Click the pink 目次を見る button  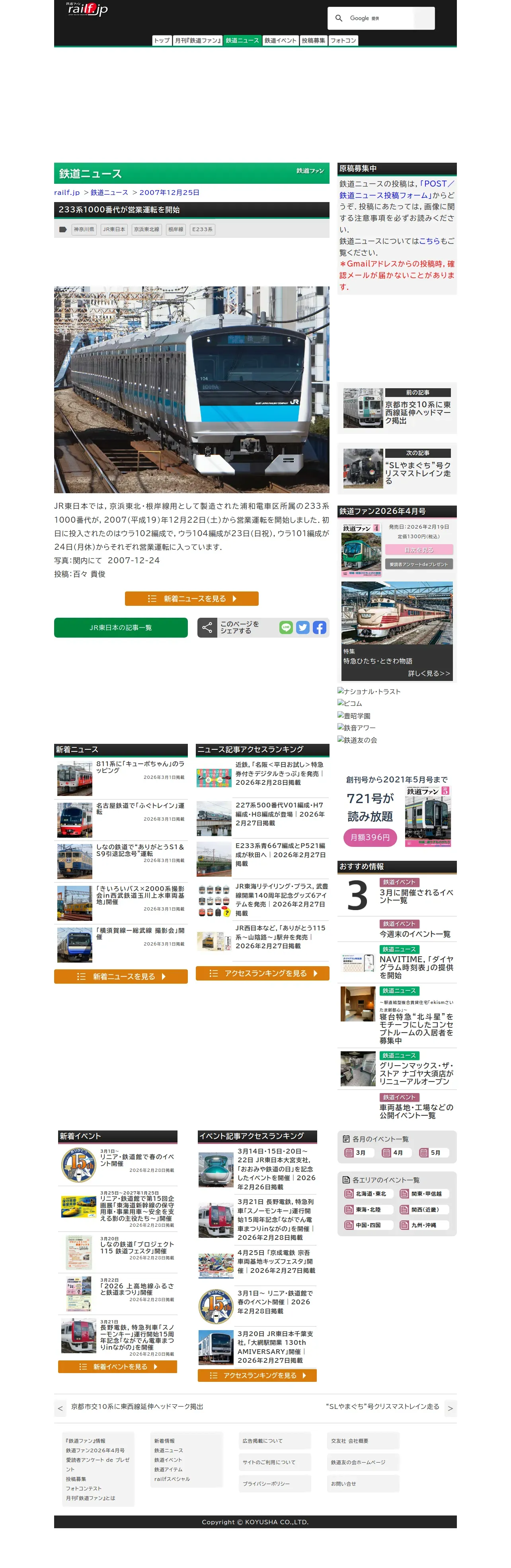point(418,550)
